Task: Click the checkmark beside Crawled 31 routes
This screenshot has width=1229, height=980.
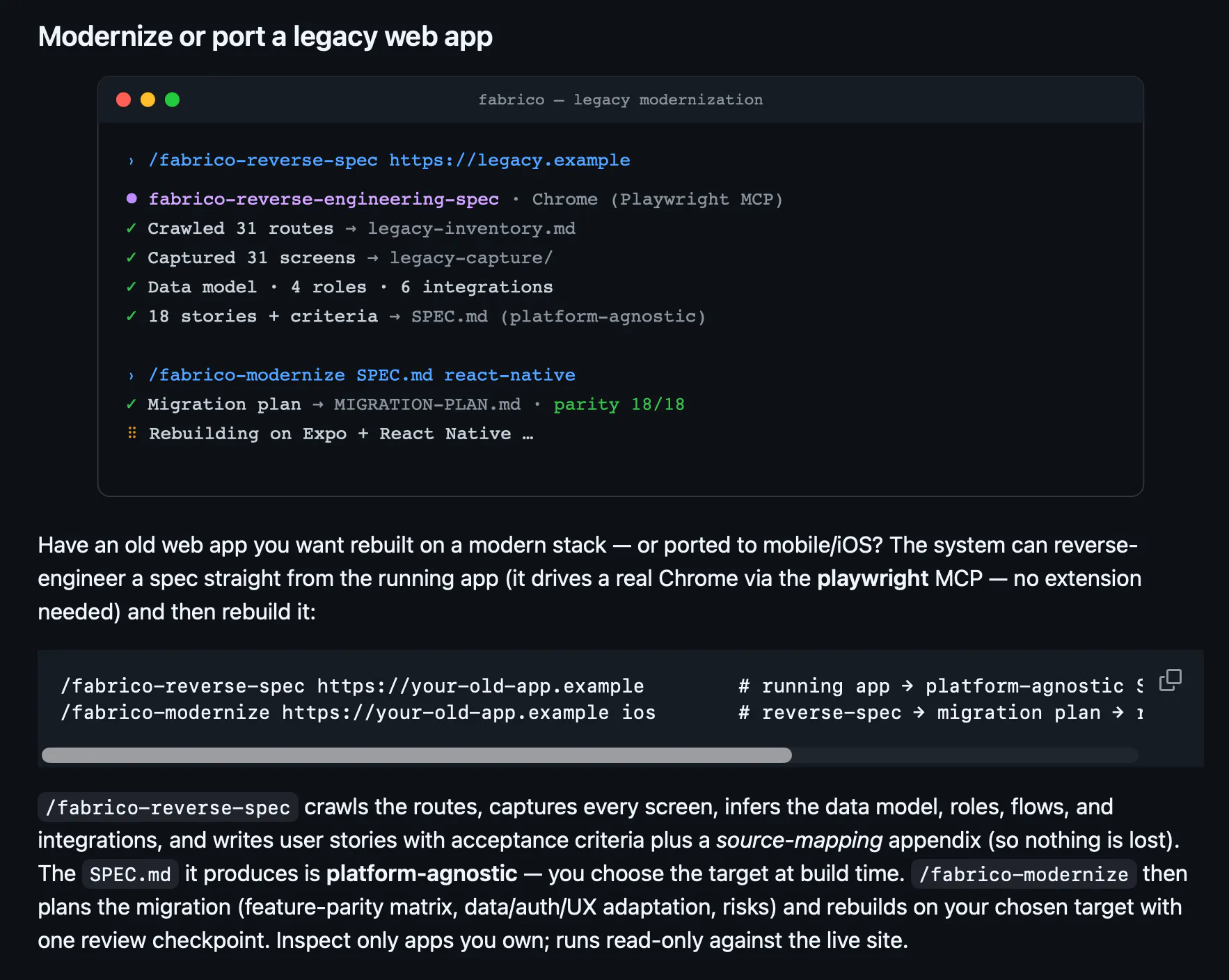Action: [131, 228]
